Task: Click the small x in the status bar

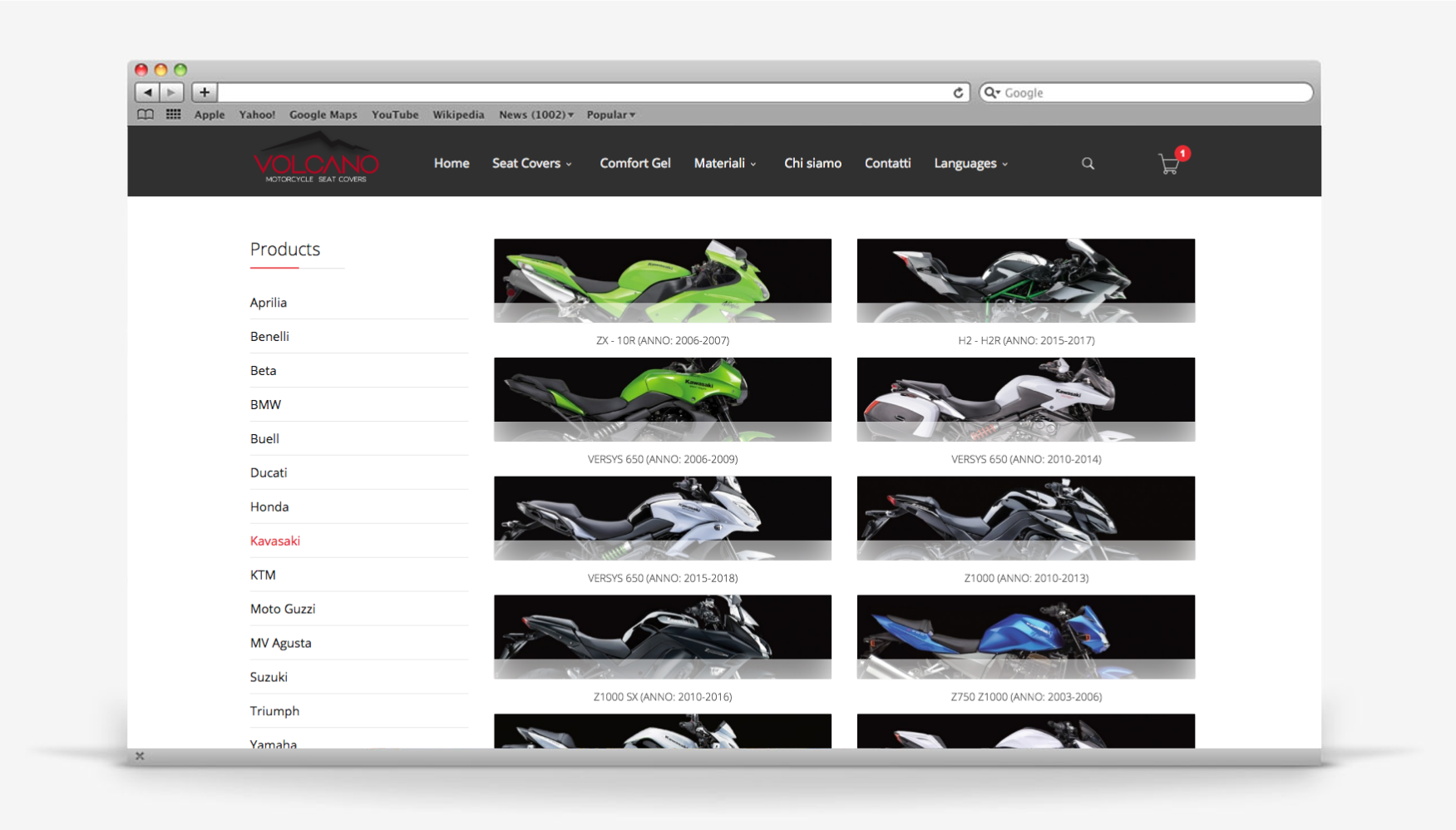Action: coord(140,756)
